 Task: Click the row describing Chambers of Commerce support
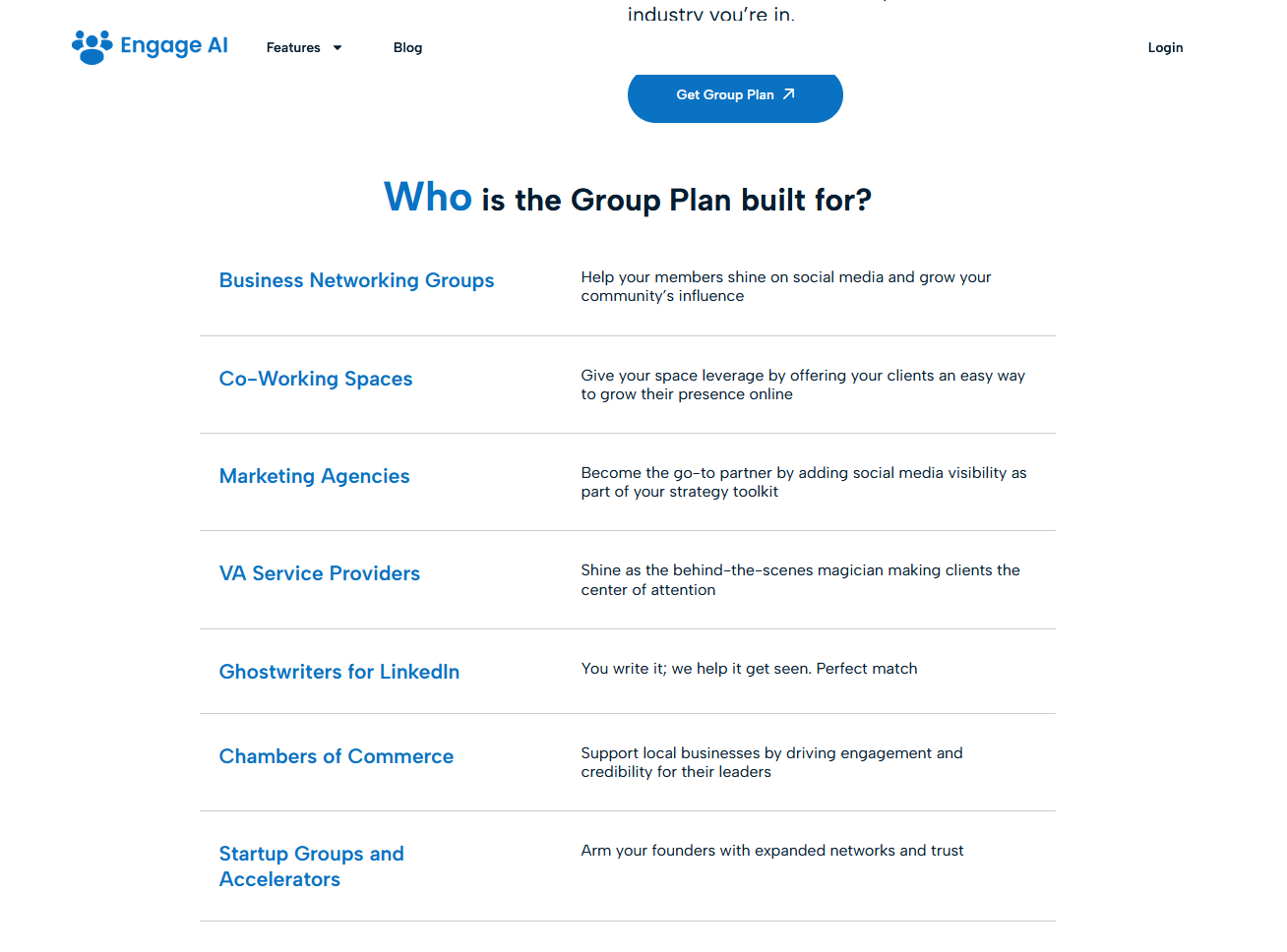(x=771, y=762)
